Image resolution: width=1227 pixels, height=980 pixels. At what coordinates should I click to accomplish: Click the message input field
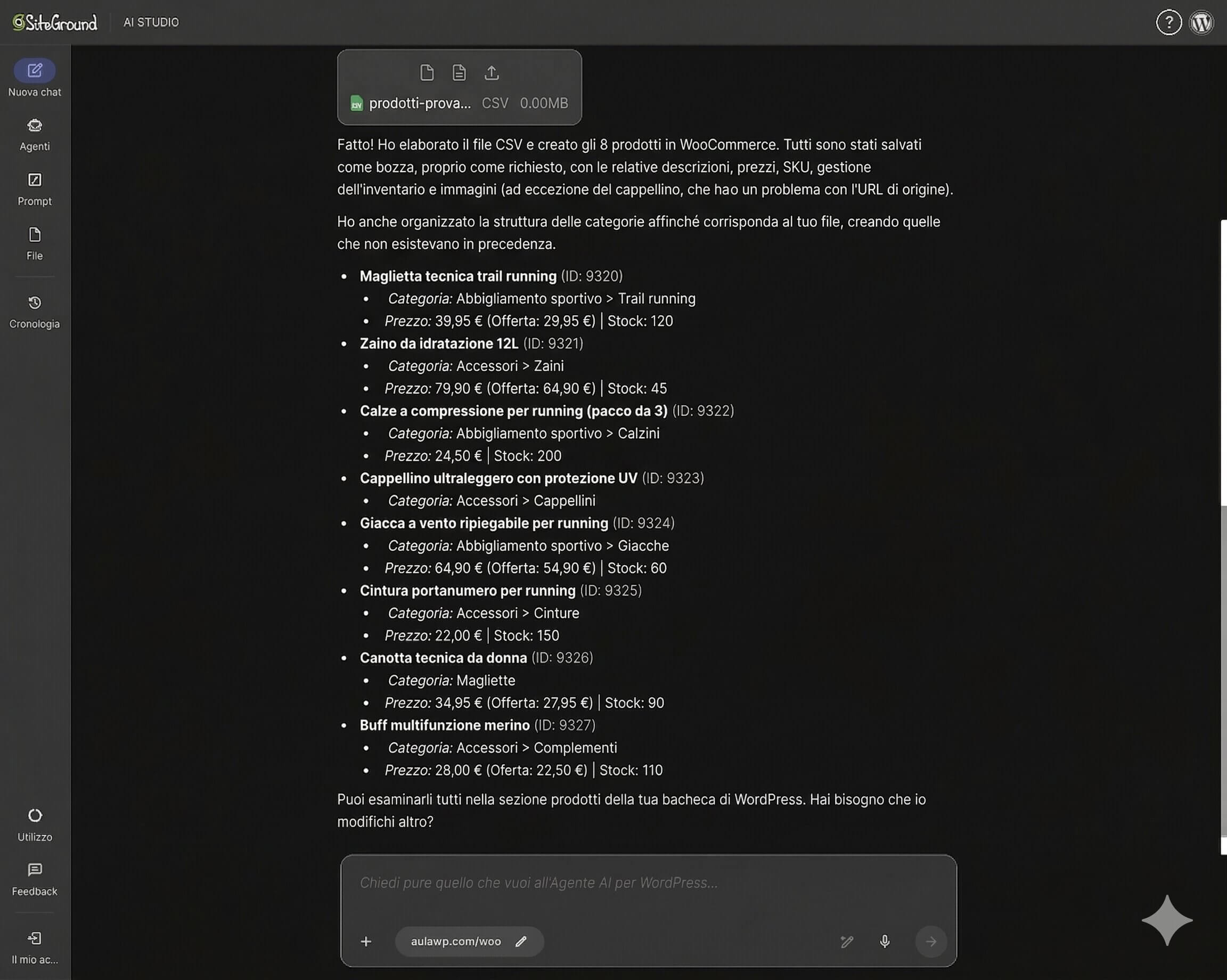649,883
